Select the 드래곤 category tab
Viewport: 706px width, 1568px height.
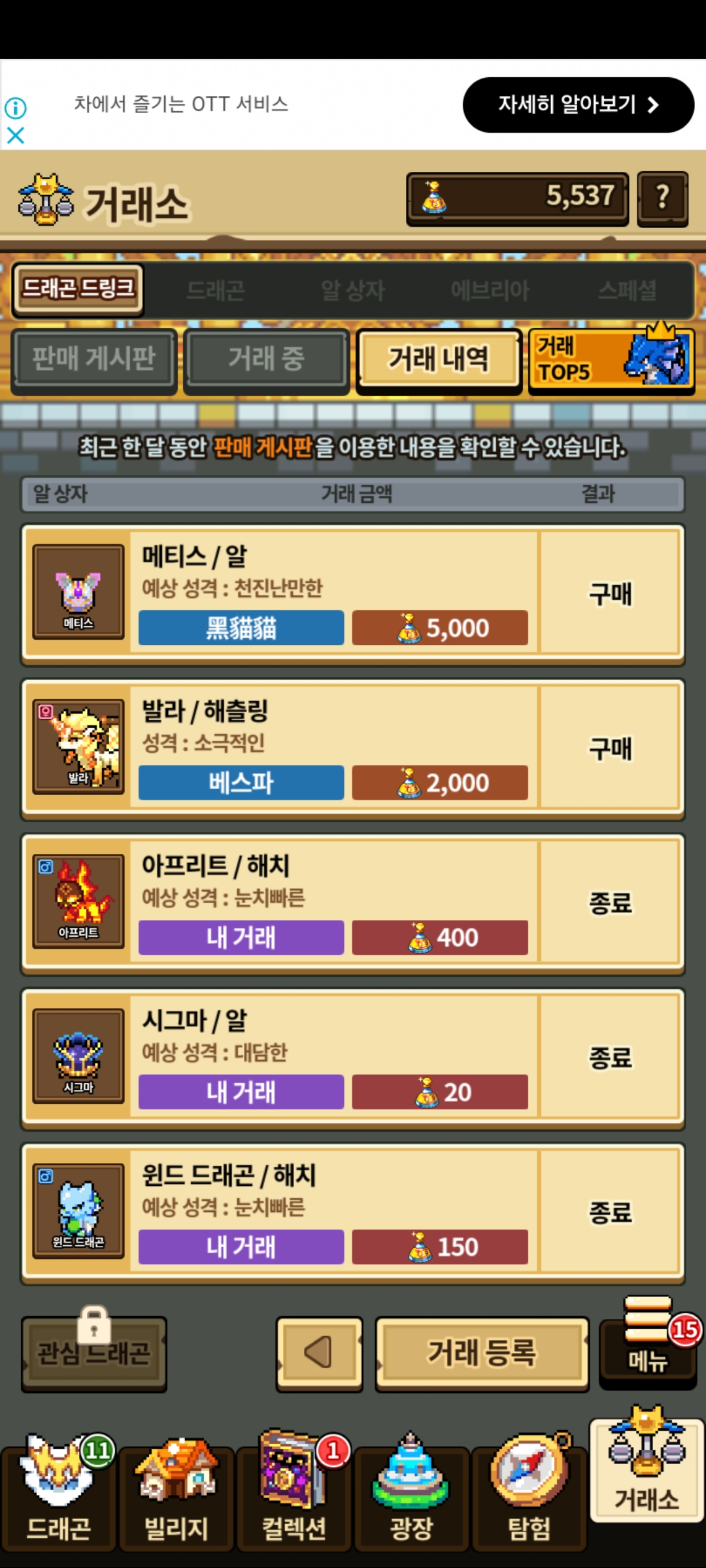(x=216, y=291)
